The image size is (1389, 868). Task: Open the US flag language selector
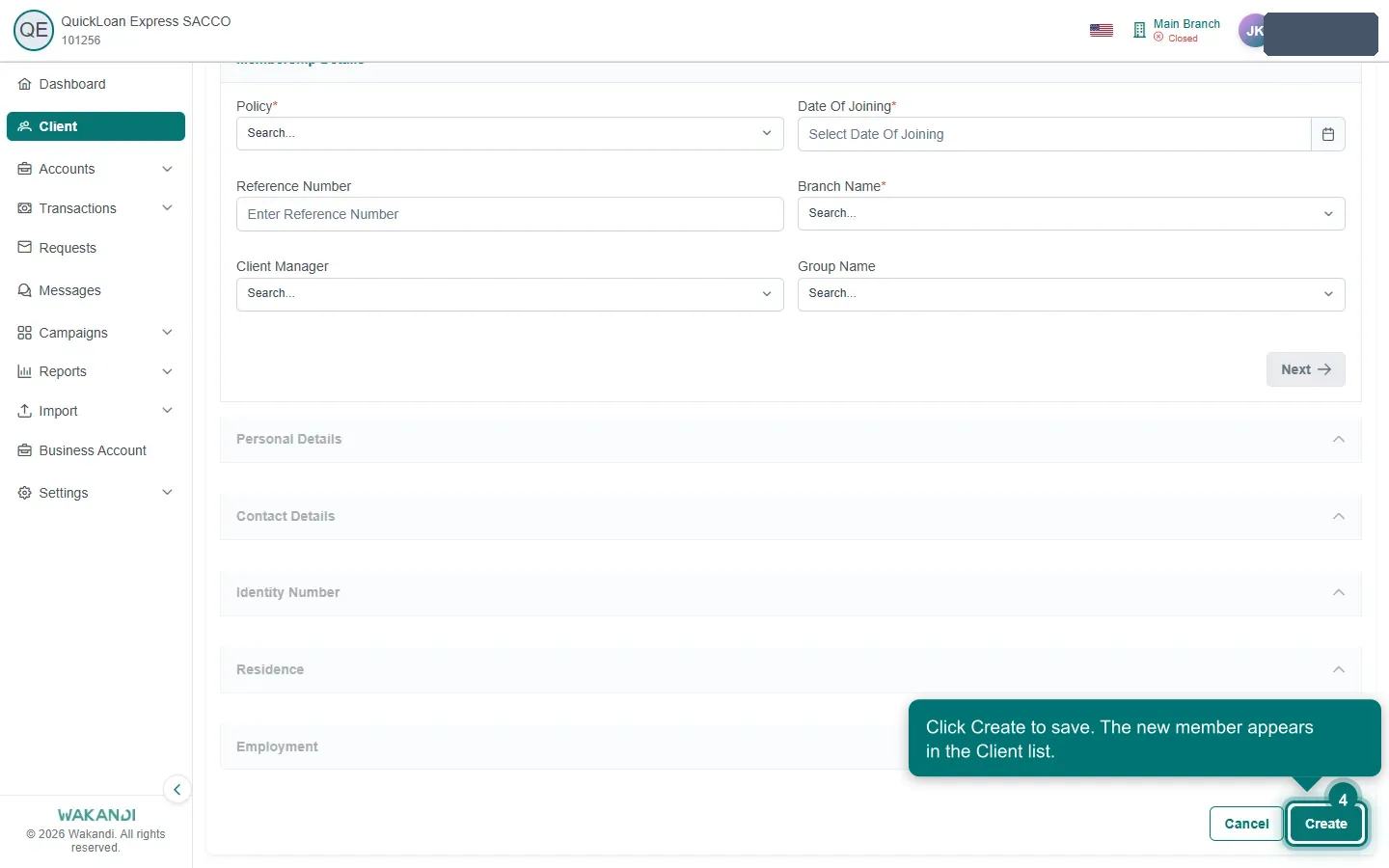point(1102,31)
